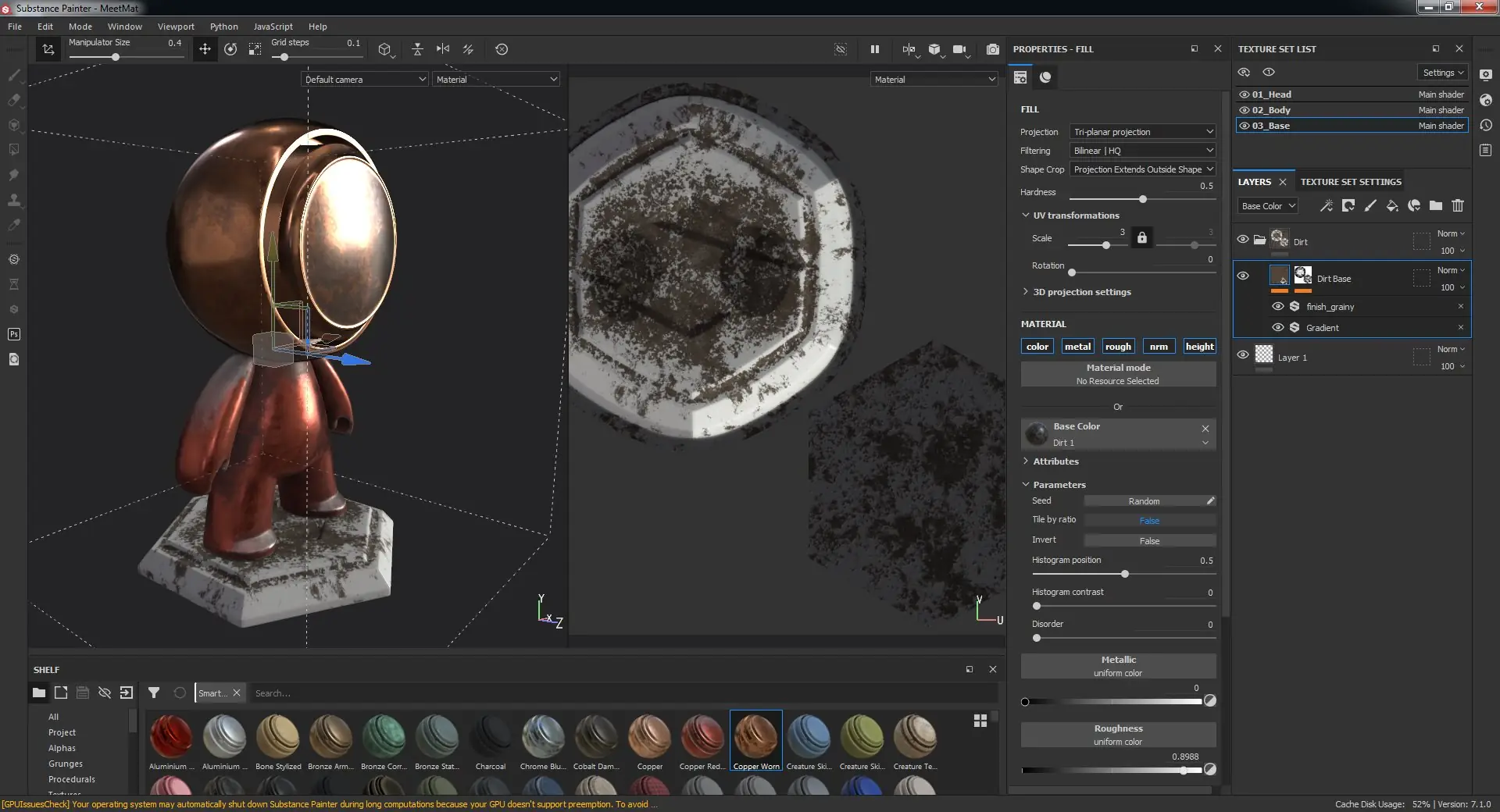Open the Viewport menu
This screenshot has height=812, width=1500.
[176, 27]
